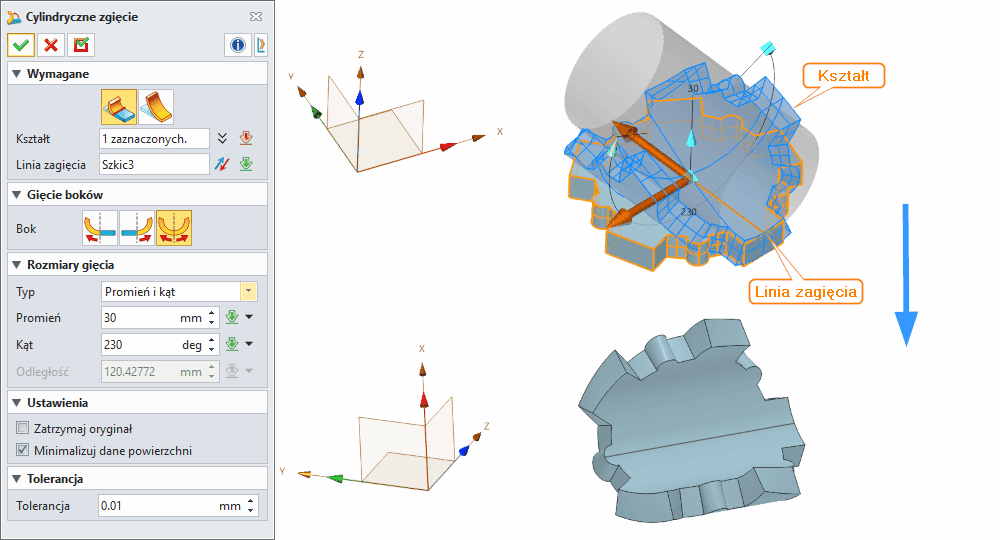Collapse the Ustawienia section
This screenshot has height=540, width=1000.
point(17,403)
